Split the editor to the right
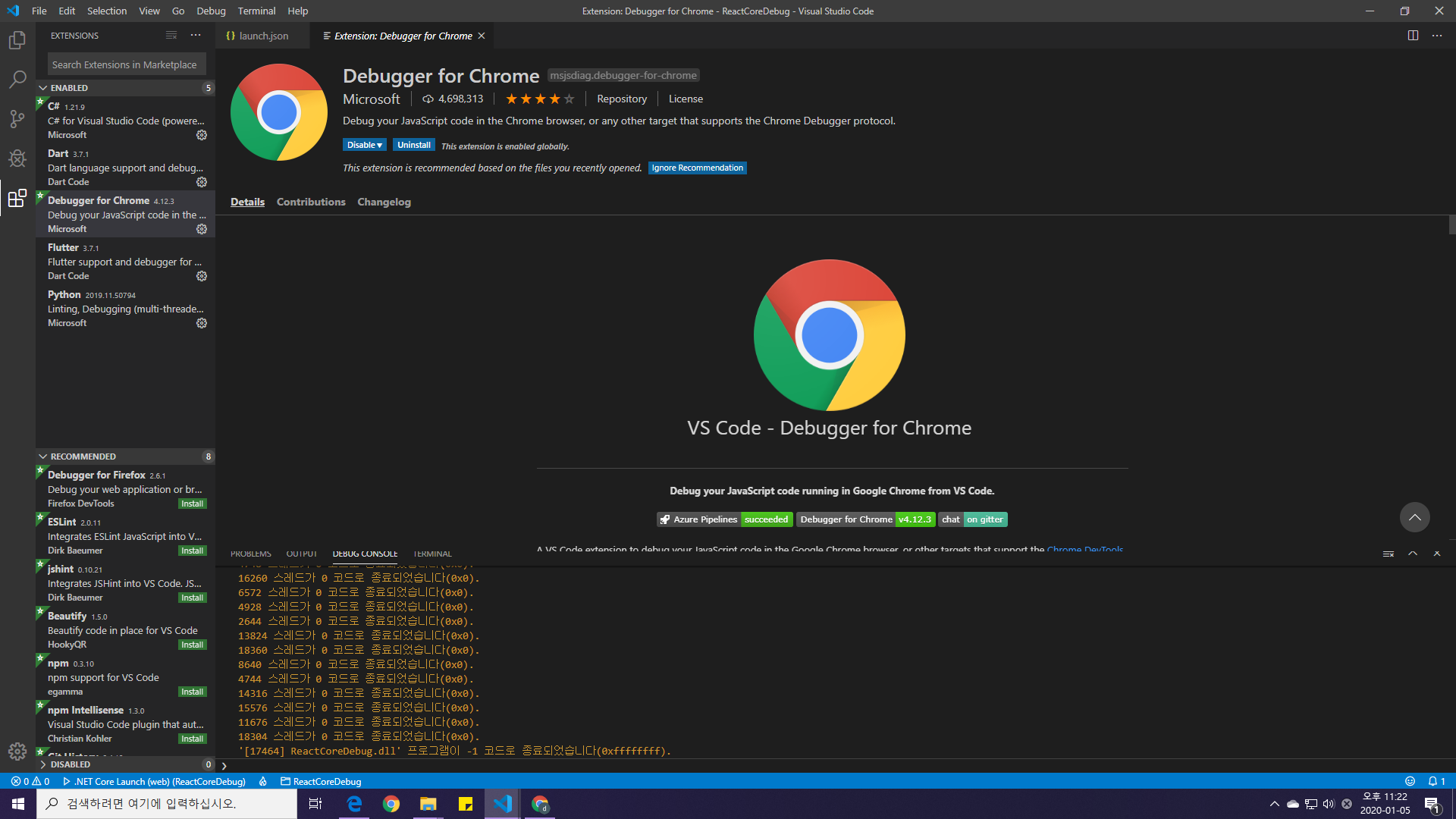Screen dimensions: 1456x819 click(x=1413, y=36)
